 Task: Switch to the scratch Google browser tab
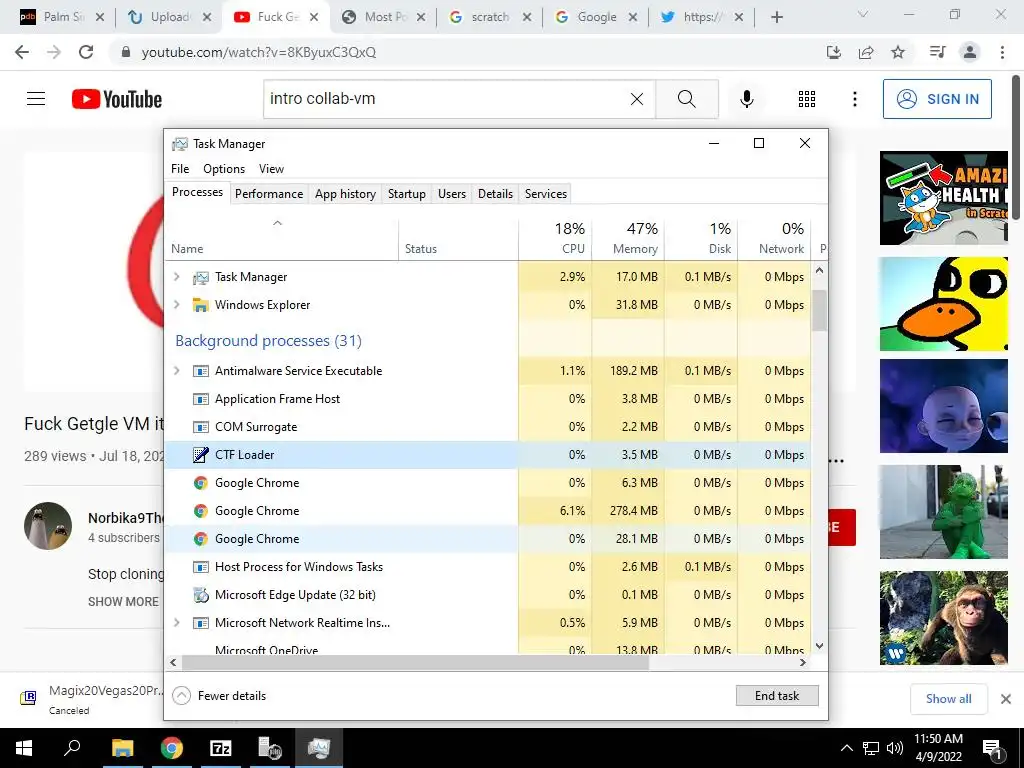tap(489, 17)
